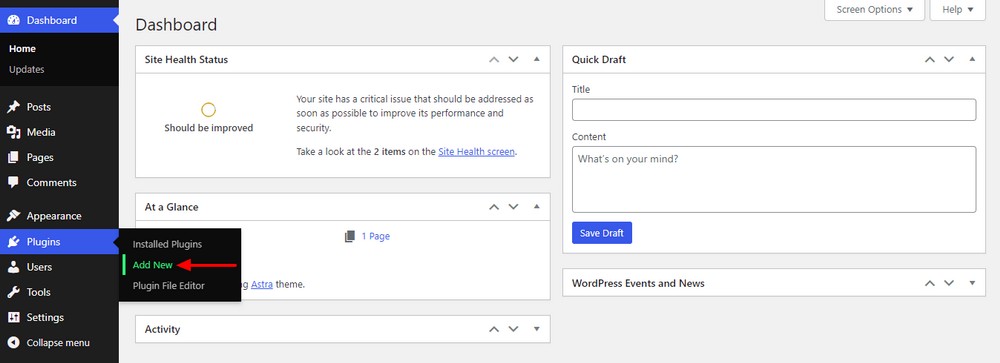Choose Plugin File Editor from flyout
Image resolution: width=1000 pixels, height=363 pixels.
point(168,286)
